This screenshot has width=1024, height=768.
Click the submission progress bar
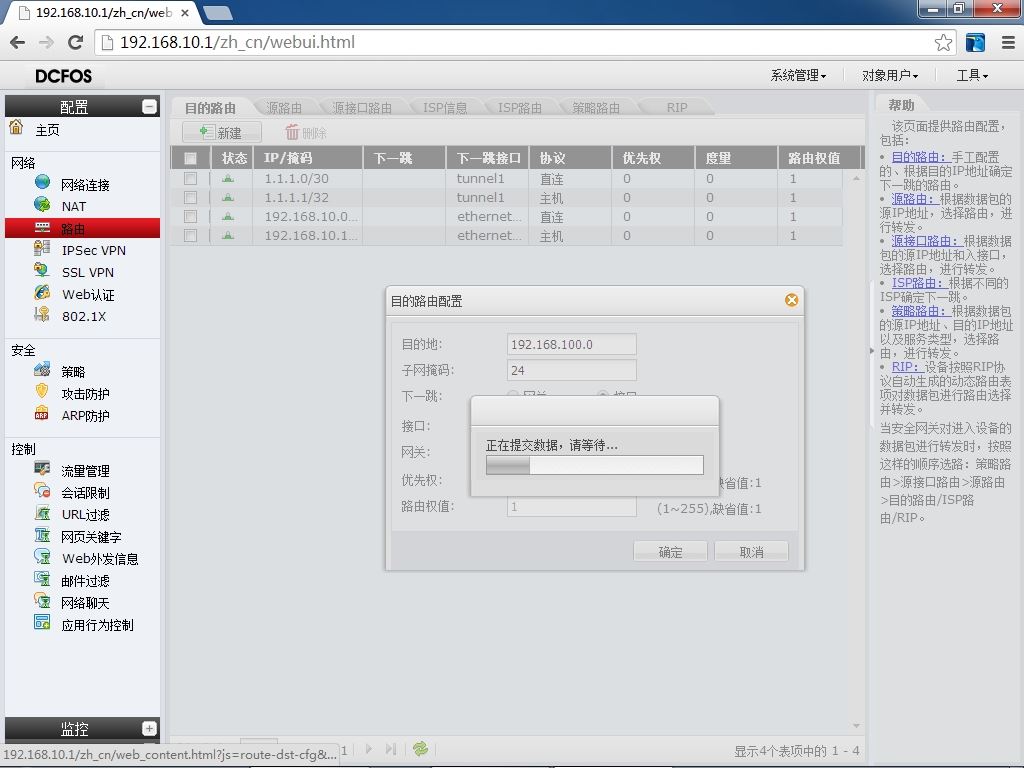pyautogui.click(x=594, y=465)
